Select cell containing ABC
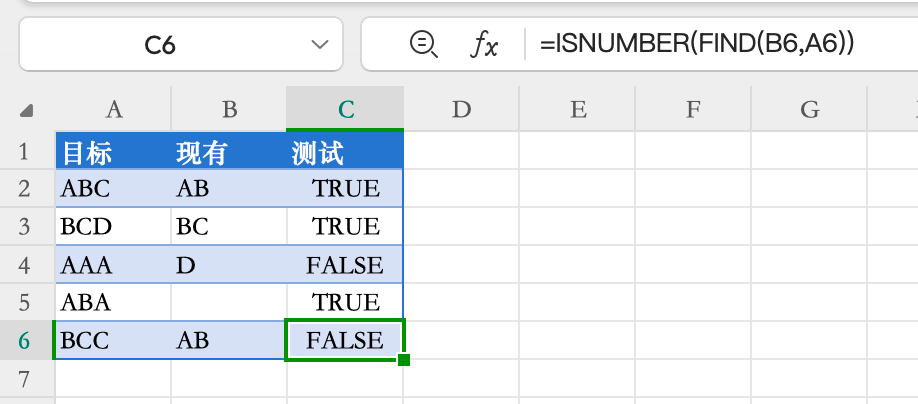Screen dimensions: 918x404 [x=113, y=189]
